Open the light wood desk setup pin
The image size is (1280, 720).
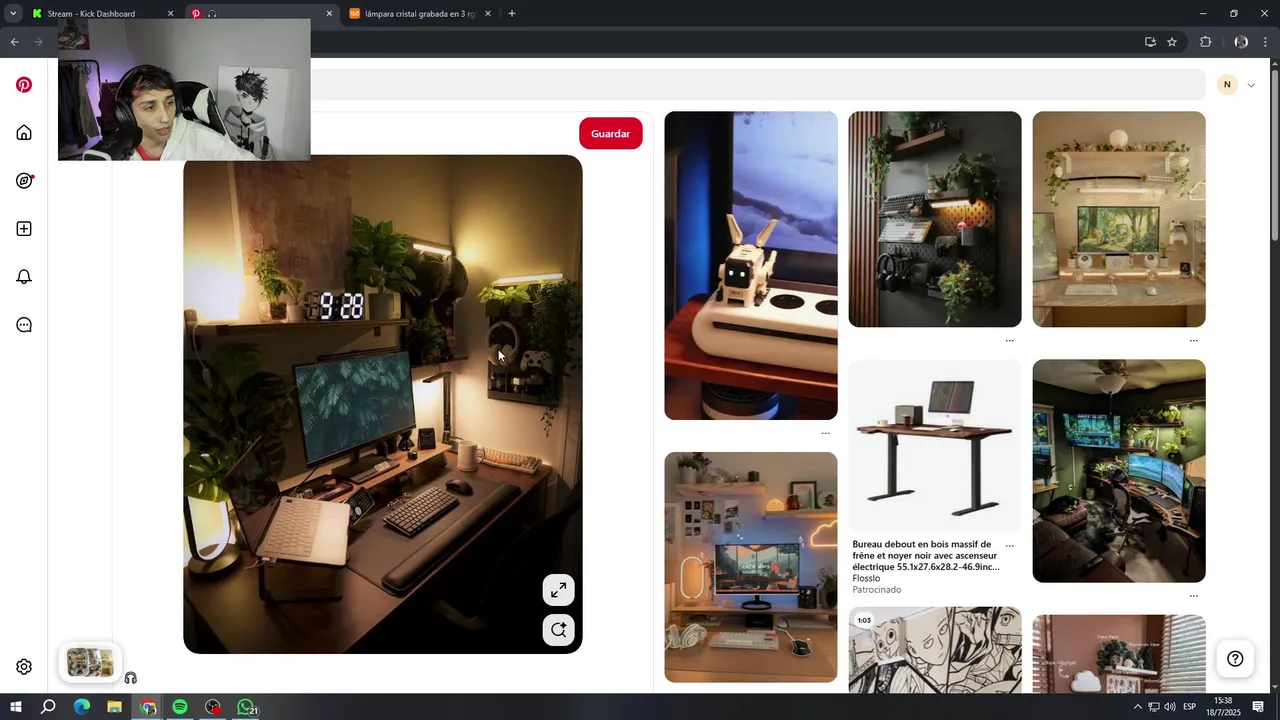[x=1119, y=219]
